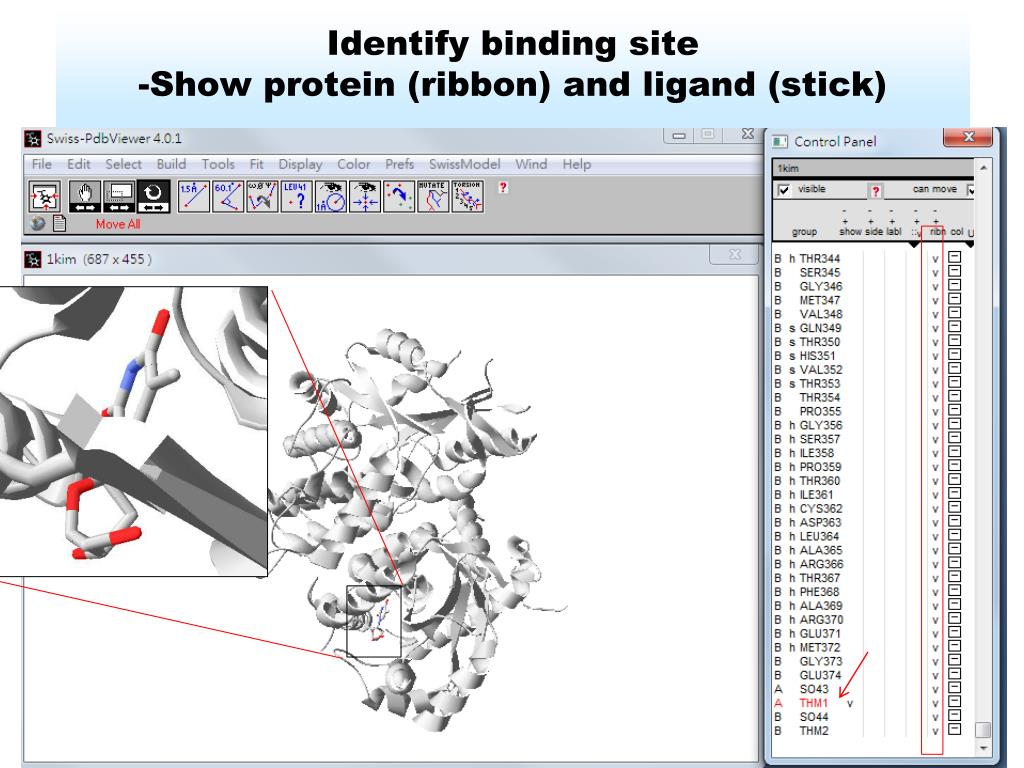Viewport: 1024px width, 768px height.
Task: Click the show column header
Action: [x=850, y=231]
